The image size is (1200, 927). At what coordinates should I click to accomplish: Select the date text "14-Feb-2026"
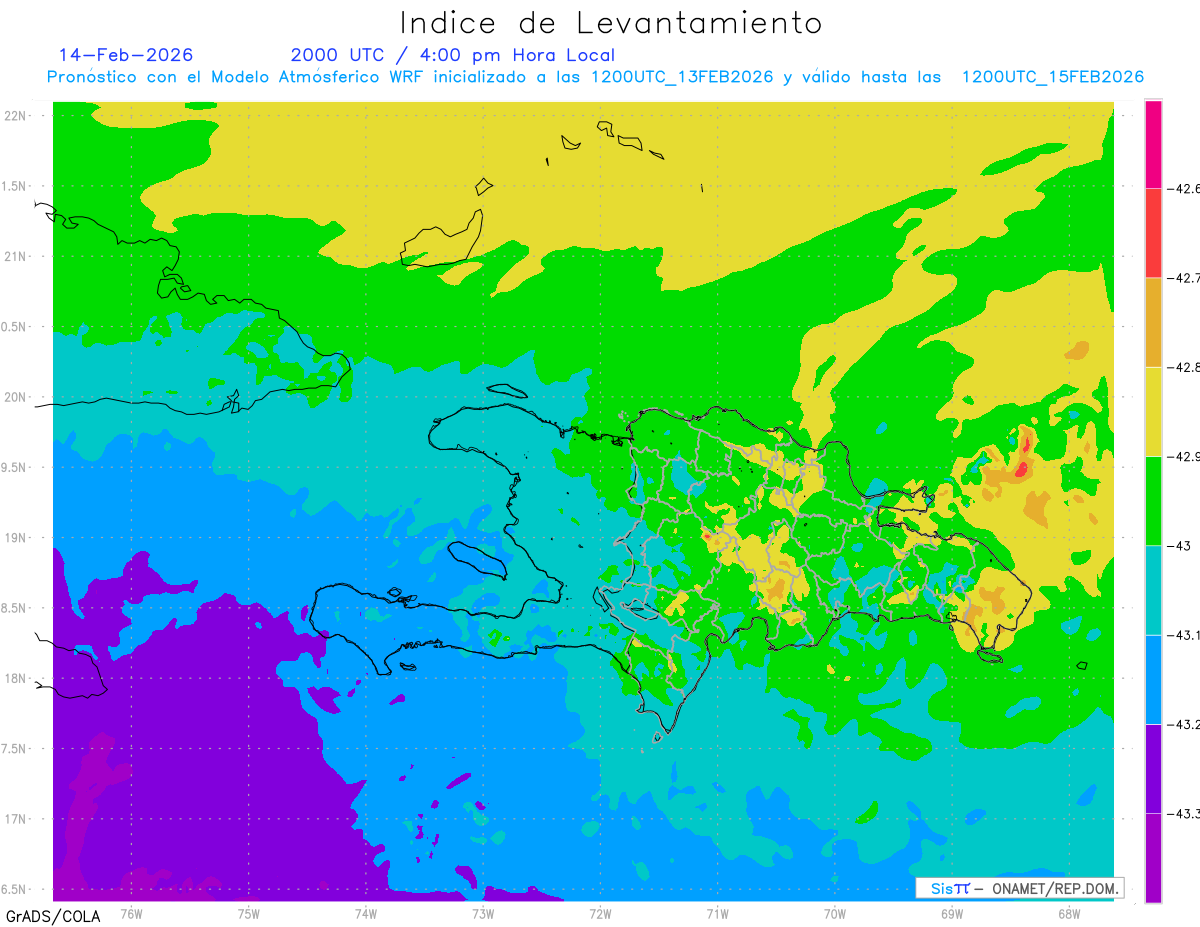pyautogui.click(x=126, y=55)
